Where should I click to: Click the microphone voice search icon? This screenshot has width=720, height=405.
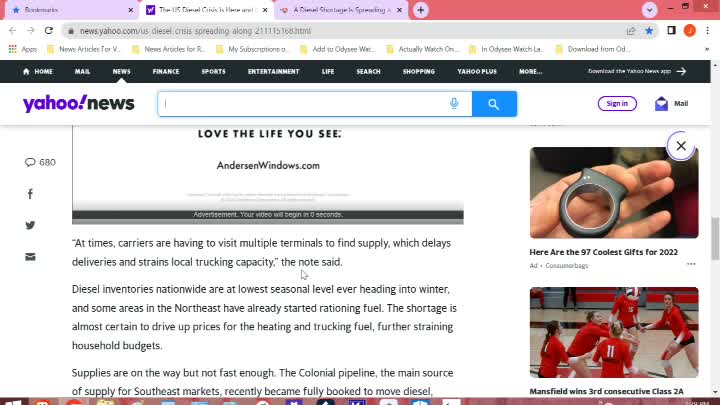coord(454,103)
